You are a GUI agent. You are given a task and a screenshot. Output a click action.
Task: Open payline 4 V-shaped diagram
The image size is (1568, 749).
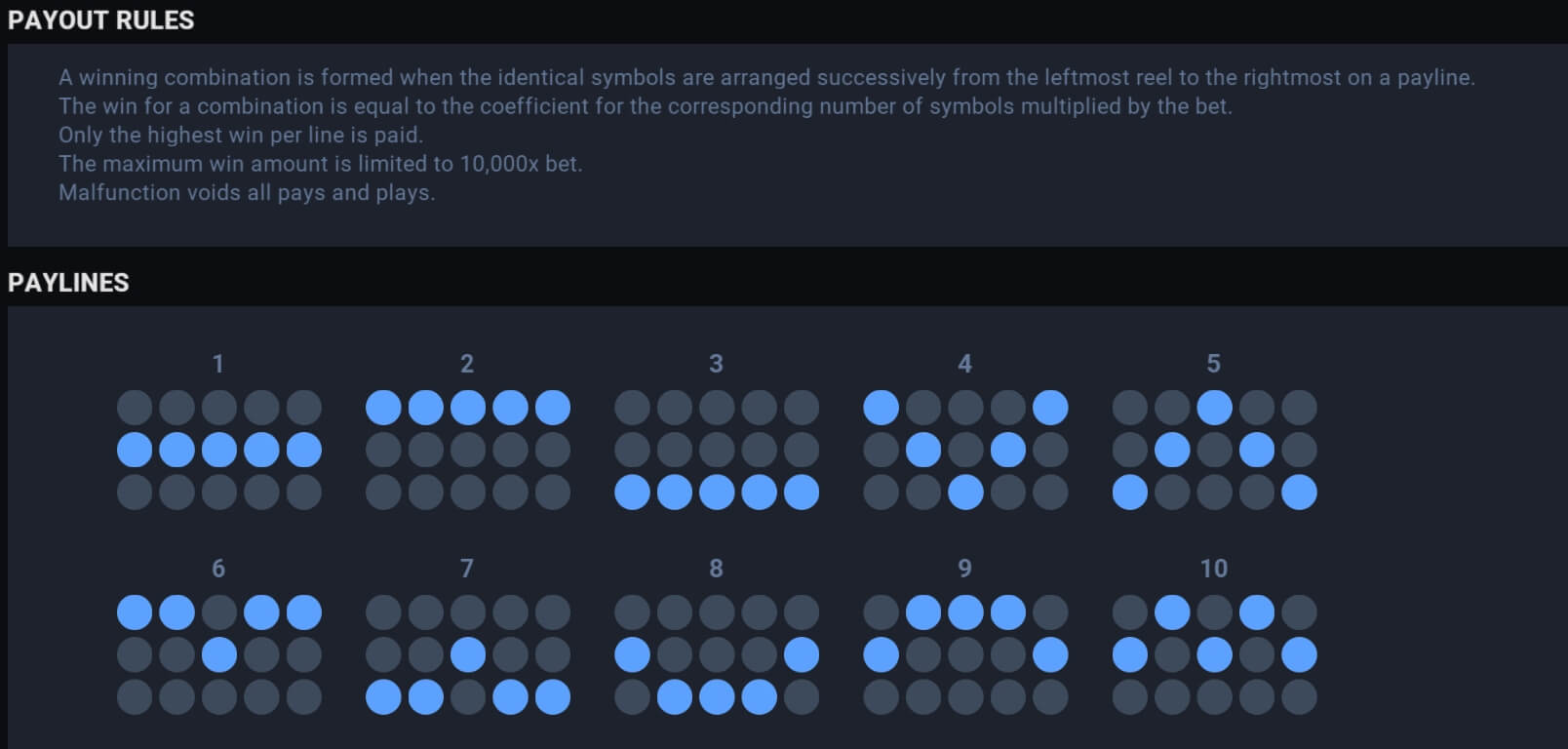[x=965, y=450]
